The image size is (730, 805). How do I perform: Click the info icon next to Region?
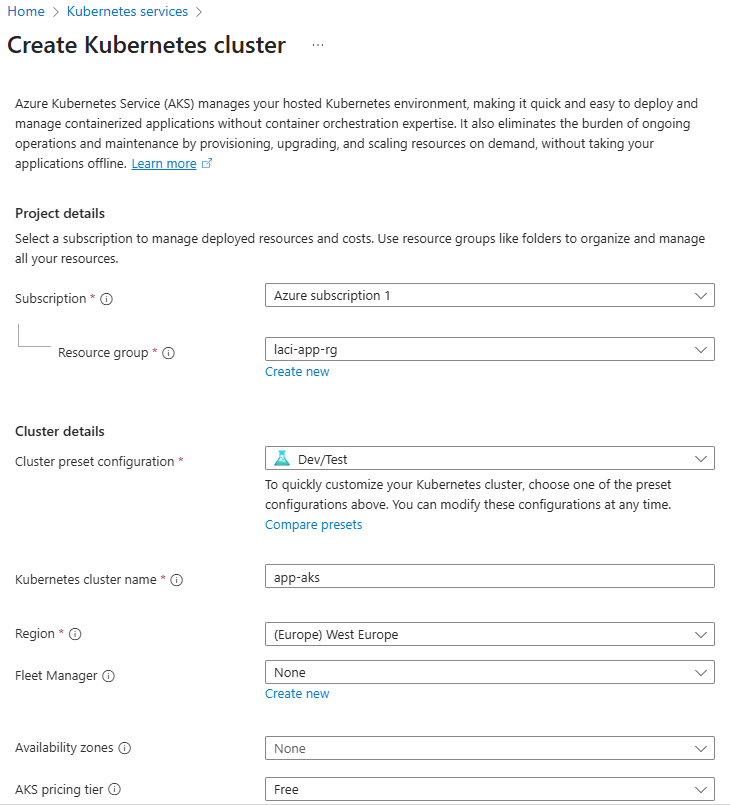pyautogui.click(x=75, y=634)
